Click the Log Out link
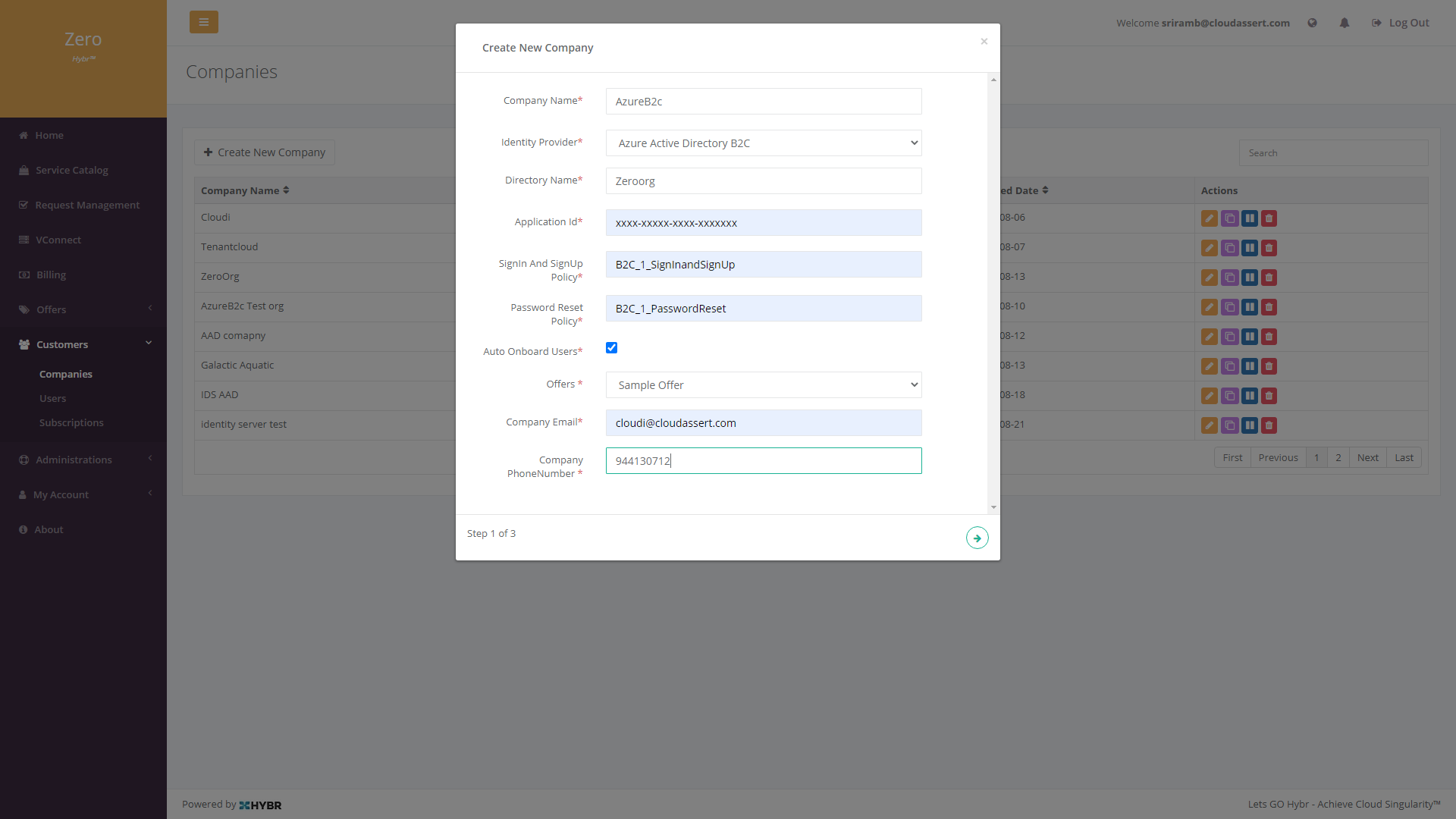 (1400, 23)
